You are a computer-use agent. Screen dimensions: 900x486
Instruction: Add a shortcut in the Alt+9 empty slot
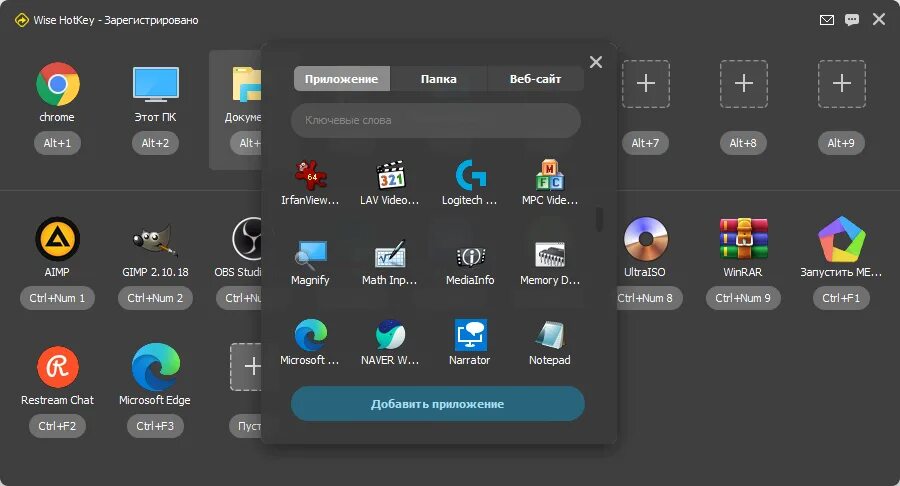click(x=842, y=84)
